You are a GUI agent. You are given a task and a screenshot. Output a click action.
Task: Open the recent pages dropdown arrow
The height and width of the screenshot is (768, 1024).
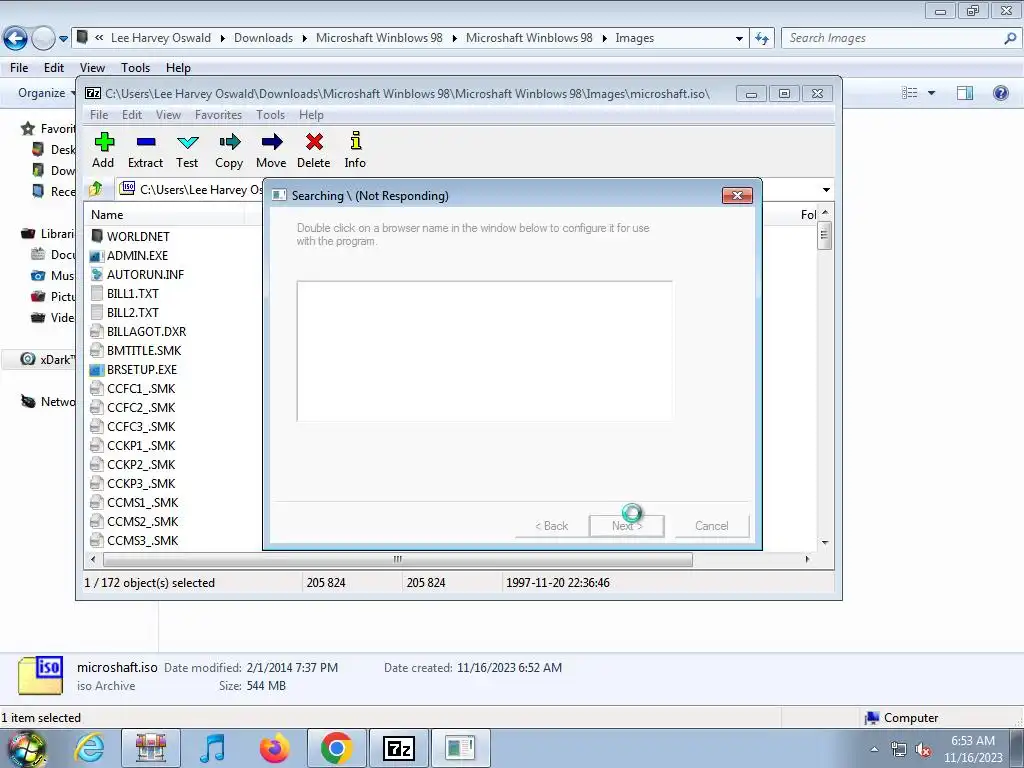point(63,39)
